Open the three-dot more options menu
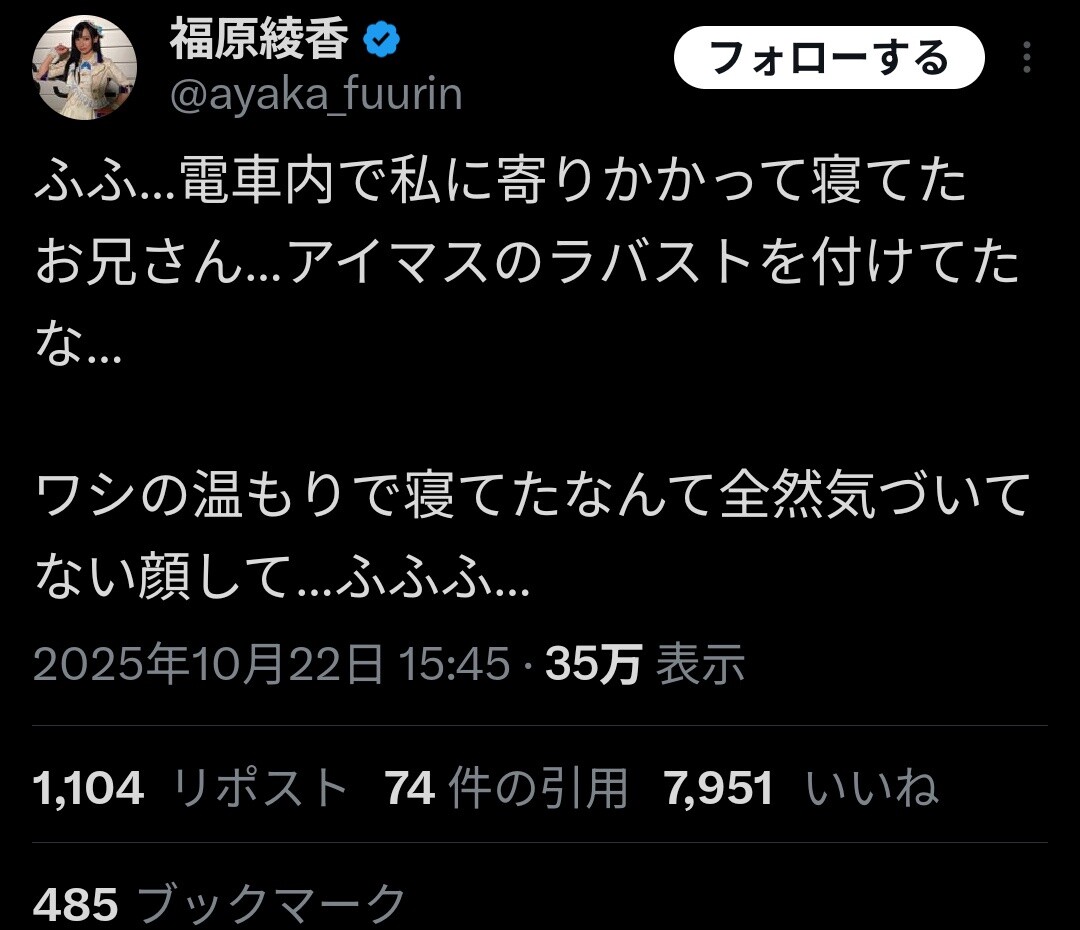The height and width of the screenshot is (930, 1080). (x=1026, y=57)
